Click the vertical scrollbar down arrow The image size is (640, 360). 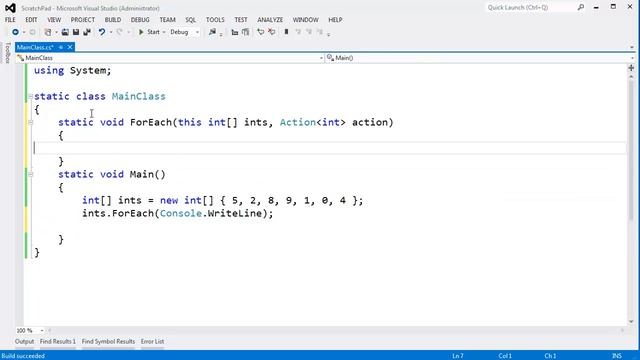click(631, 322)
